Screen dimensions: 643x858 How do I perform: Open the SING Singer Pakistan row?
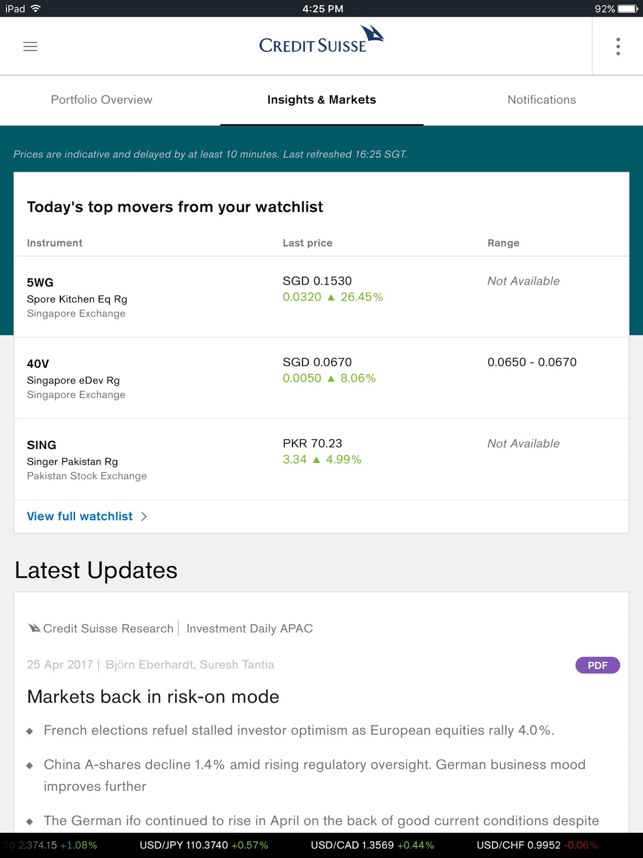click(x=321, y=459)
